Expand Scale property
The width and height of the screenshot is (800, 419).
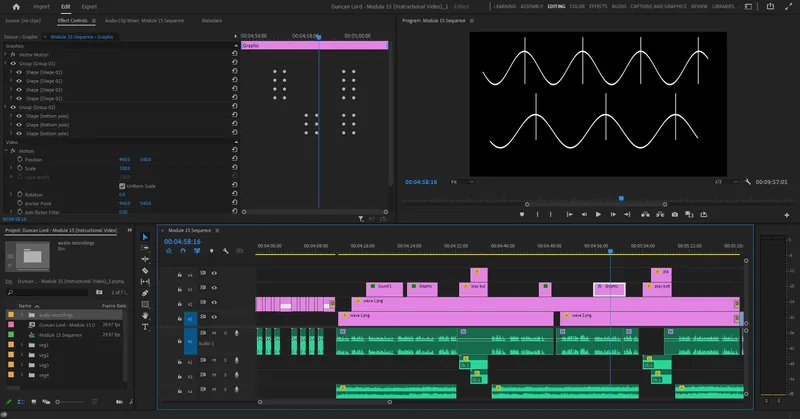[x=11, y=168]
